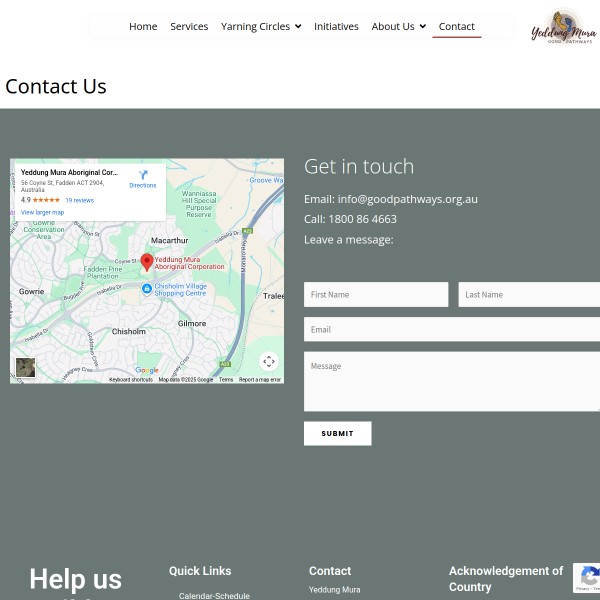
Task: Click the Directions icon on the map card
Action: (x=143, y=176)
